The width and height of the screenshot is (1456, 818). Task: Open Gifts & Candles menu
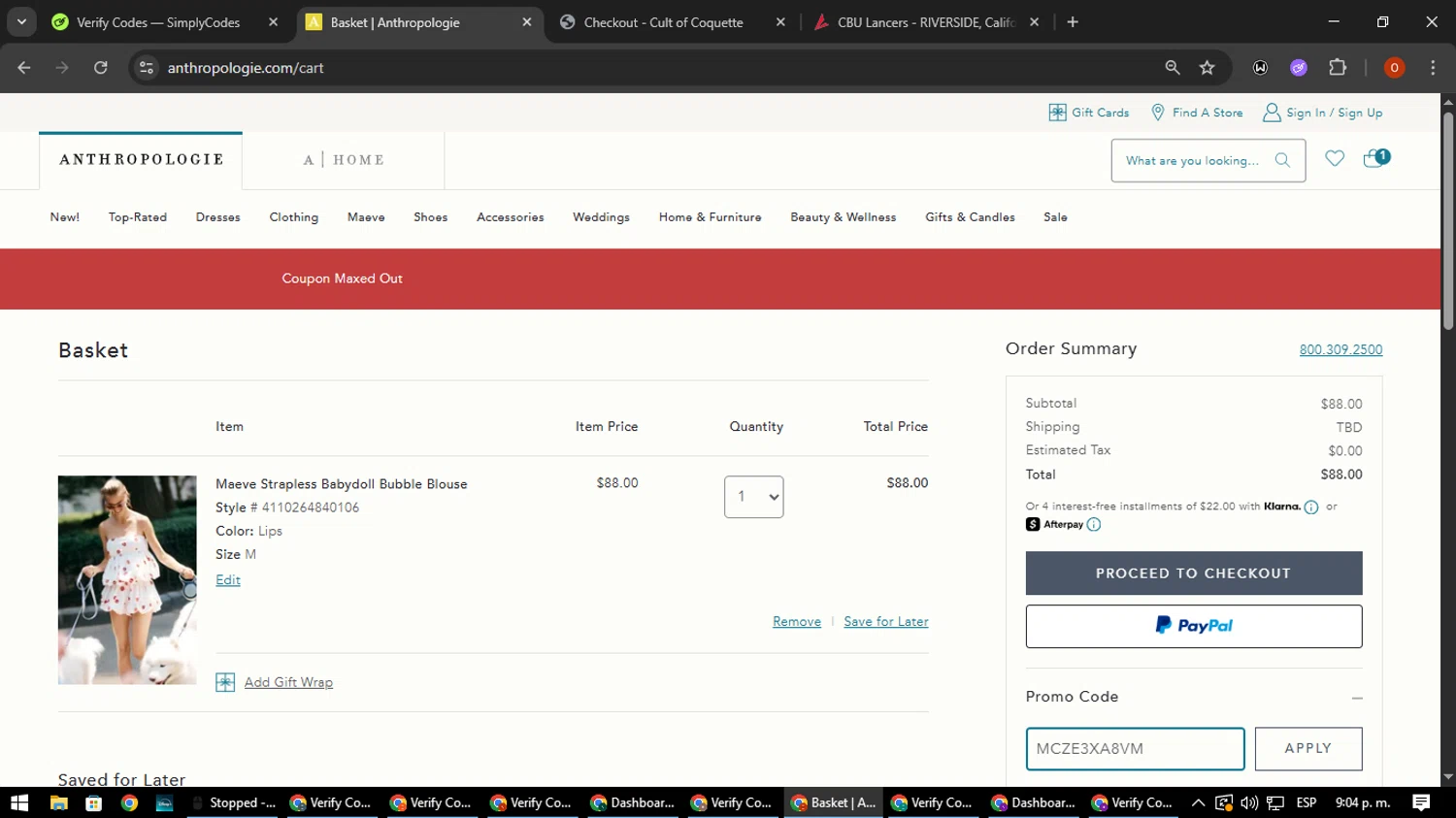[x=971, y=217]
